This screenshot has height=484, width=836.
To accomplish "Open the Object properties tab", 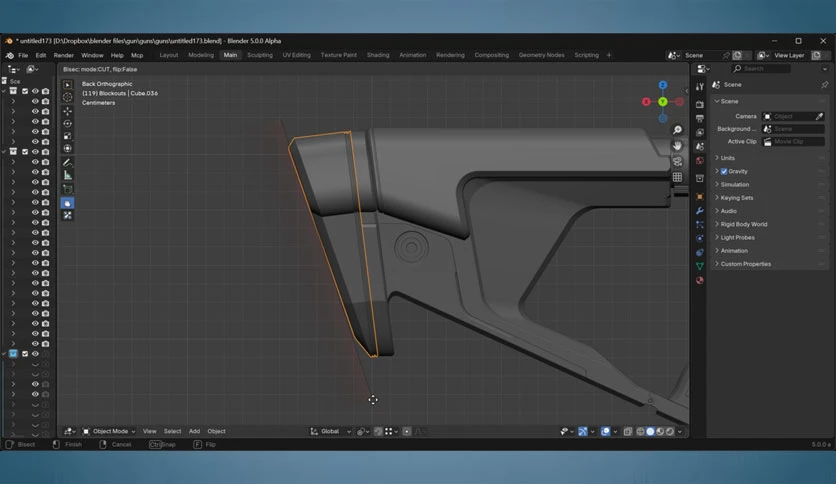I will click(700, 197).
